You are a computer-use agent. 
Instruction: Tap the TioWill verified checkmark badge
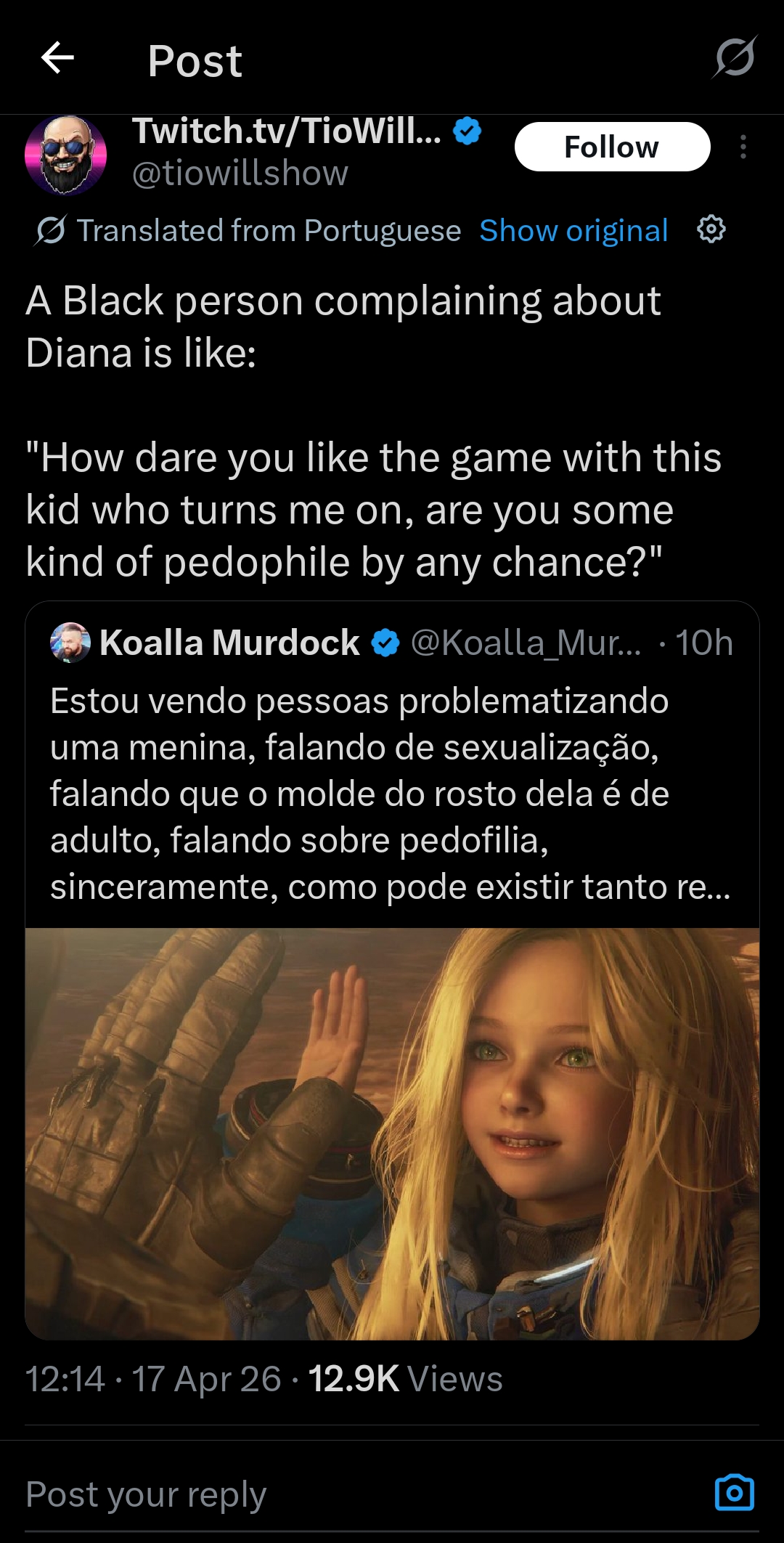[x=467, y=131]
